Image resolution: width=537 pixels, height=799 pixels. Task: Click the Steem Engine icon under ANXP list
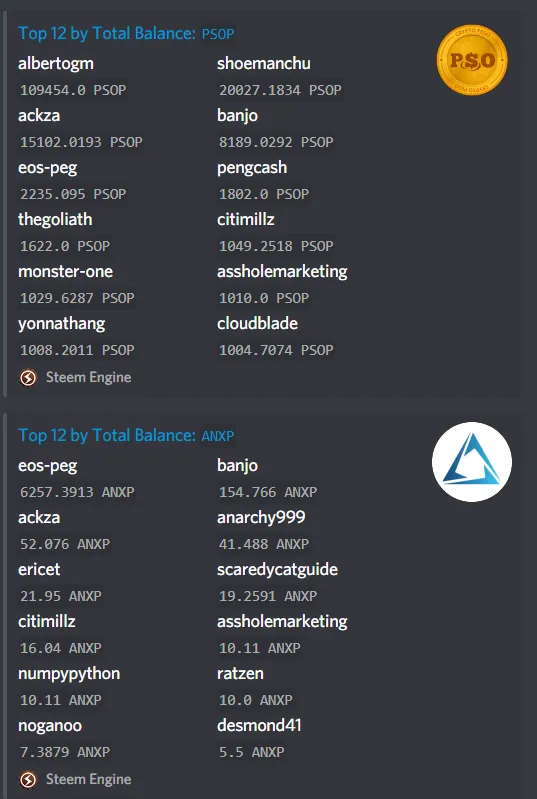[28, 780]
